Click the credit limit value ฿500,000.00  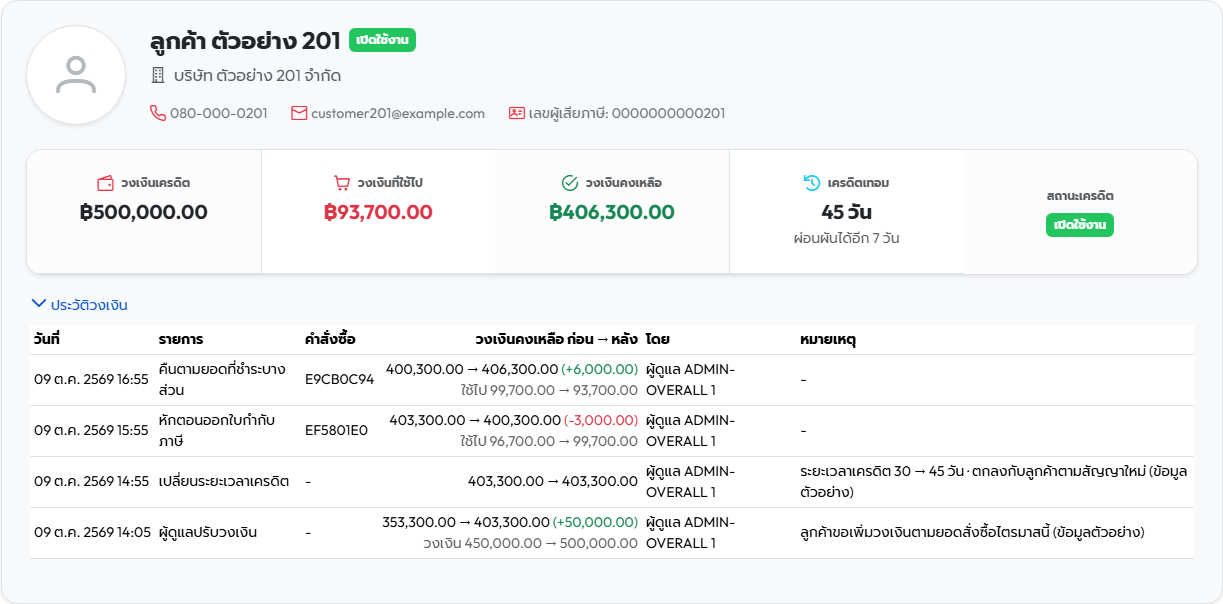pyautogui.click(x=144, y=212)
